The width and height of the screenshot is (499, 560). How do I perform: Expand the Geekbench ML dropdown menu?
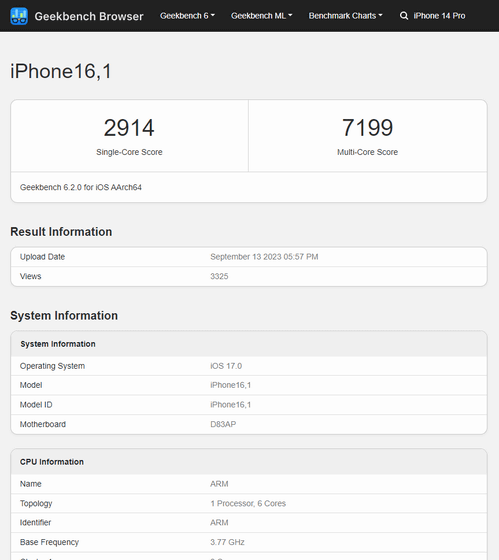[261, 16]
